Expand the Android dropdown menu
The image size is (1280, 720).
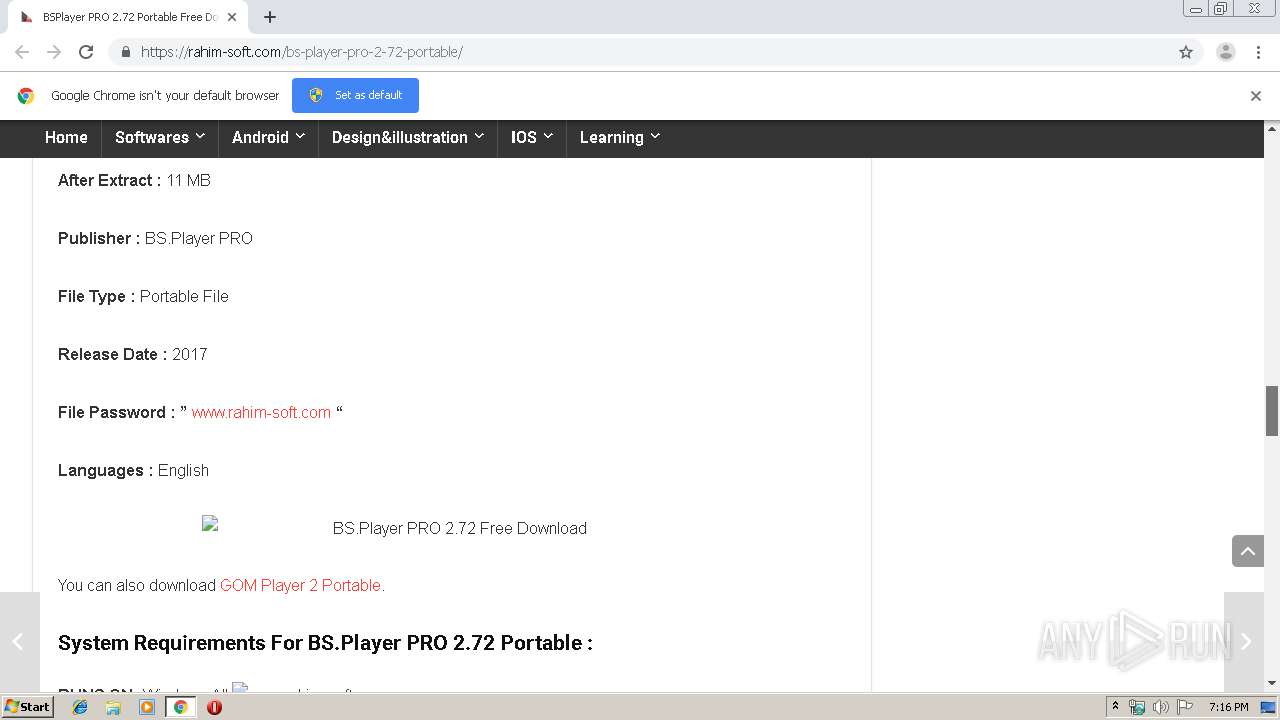268,138
